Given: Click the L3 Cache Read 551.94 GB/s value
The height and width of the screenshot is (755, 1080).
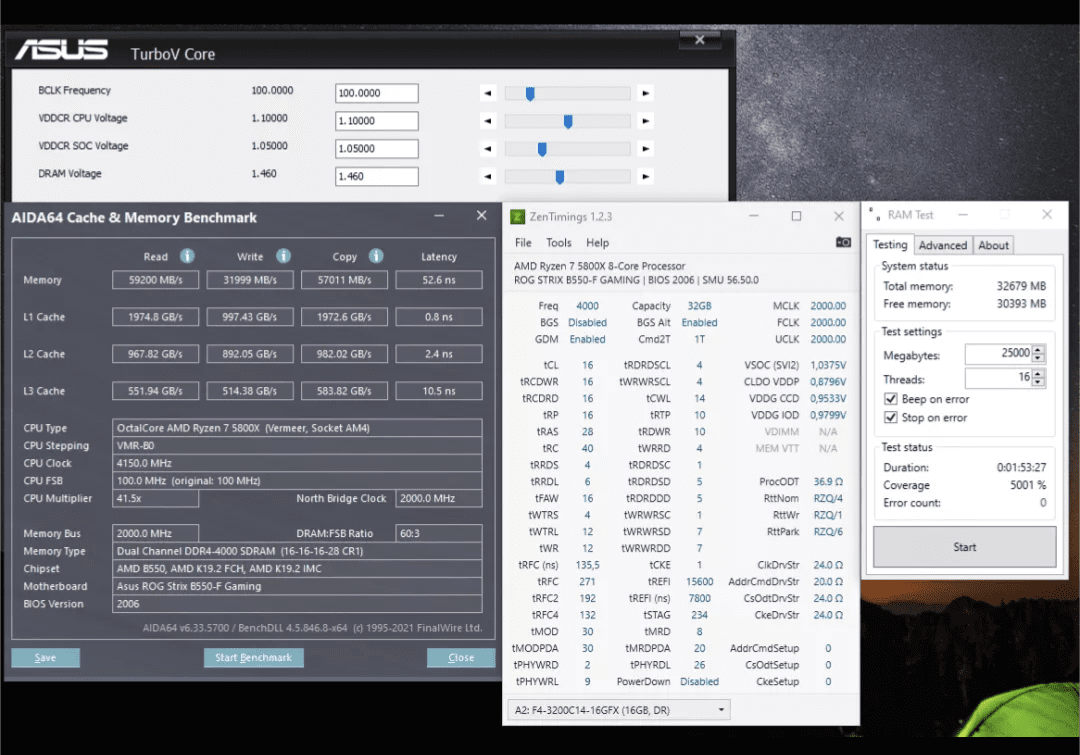Looking at the screenshot, I should point(156,391).
